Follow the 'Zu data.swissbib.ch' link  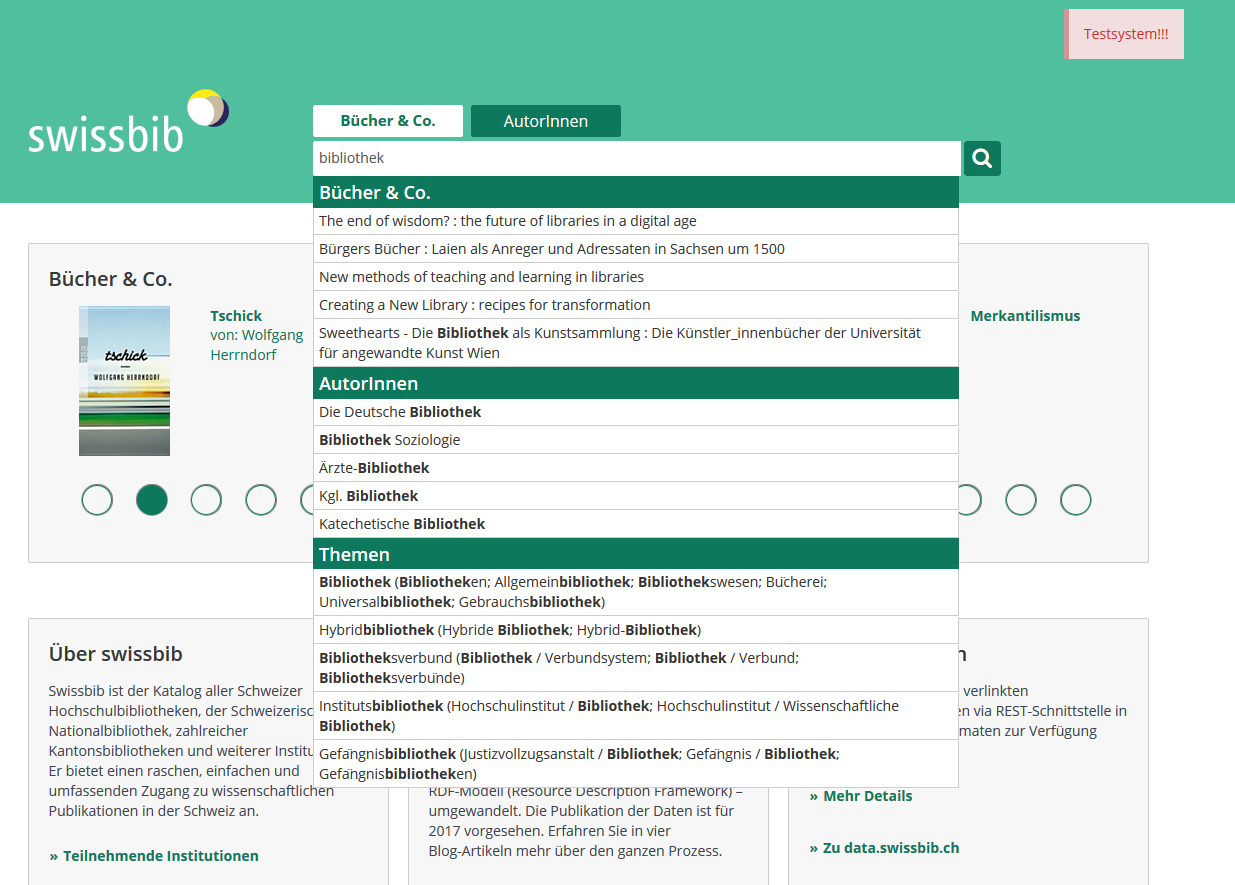pyautogui.click(x=890, y=848)
